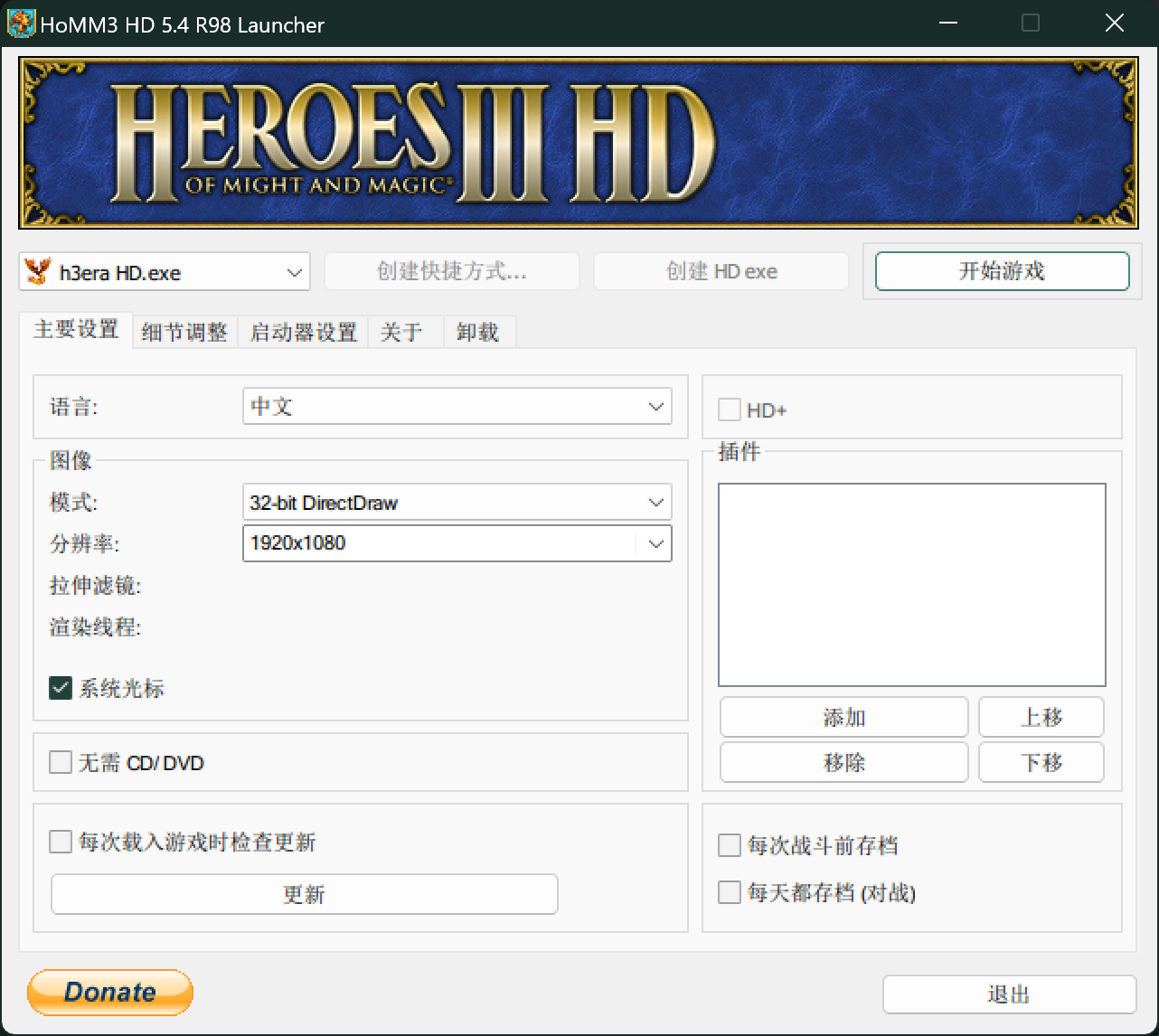Minimize the launcher window
1159x1036 pixels.
tap(947, 24)
